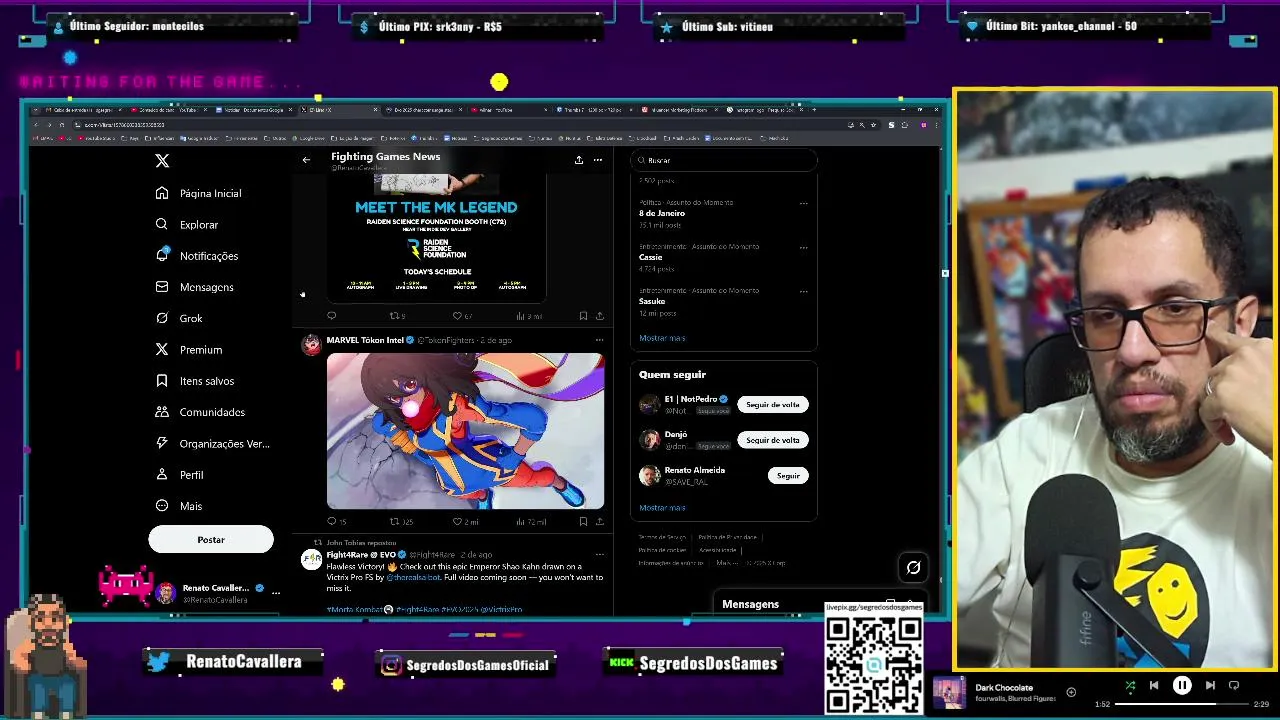Share the MARVEL Tōkon Intel post
Screen dimensions: 1280x720
pos(599,521)
